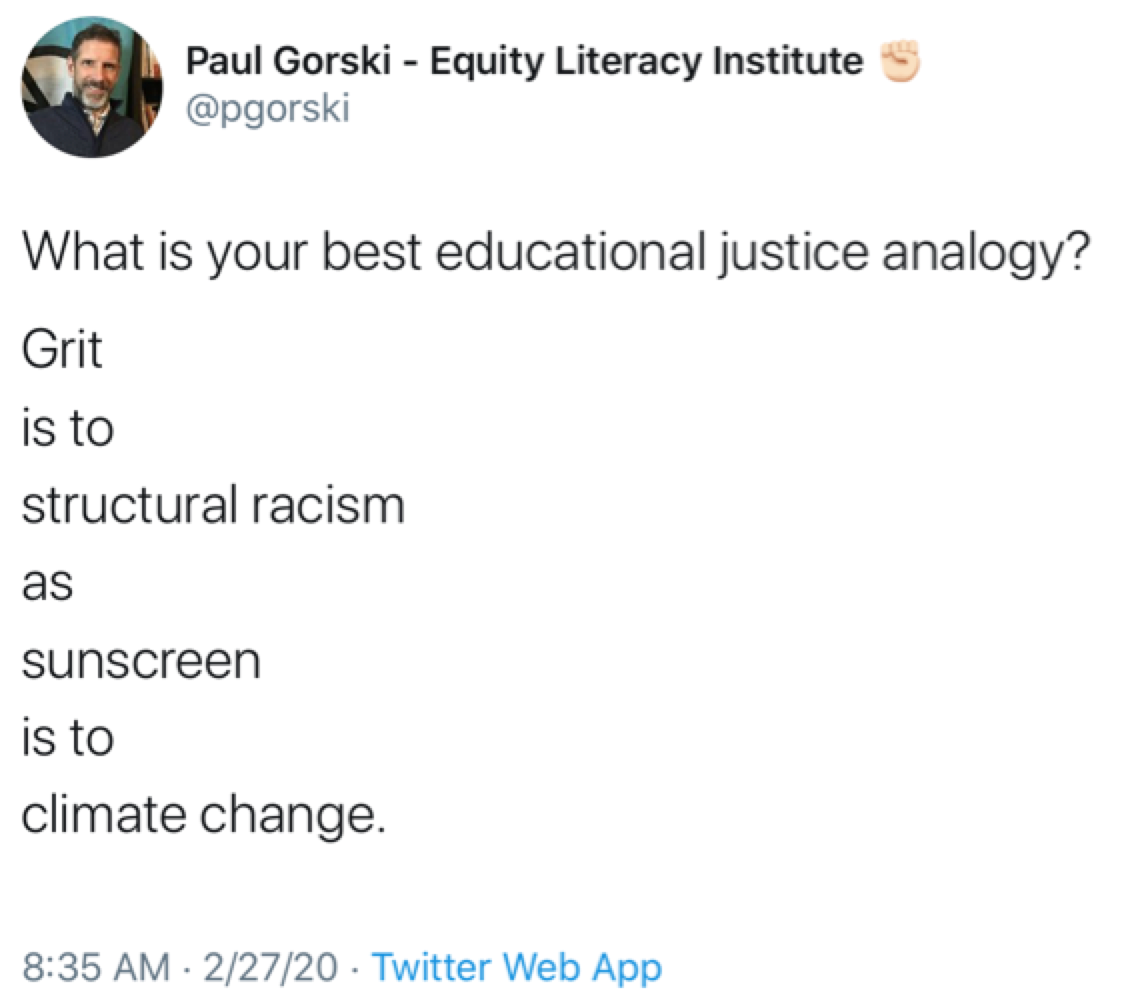This screenshot has width=1130, height=1004.
Task: Click the Paul Gorski display name
Action: click(288, 60)
